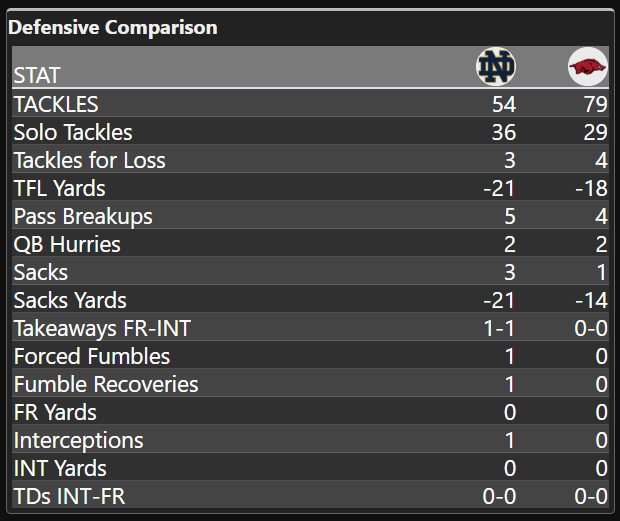Click the QB Hurries row label

click(67, 244)
